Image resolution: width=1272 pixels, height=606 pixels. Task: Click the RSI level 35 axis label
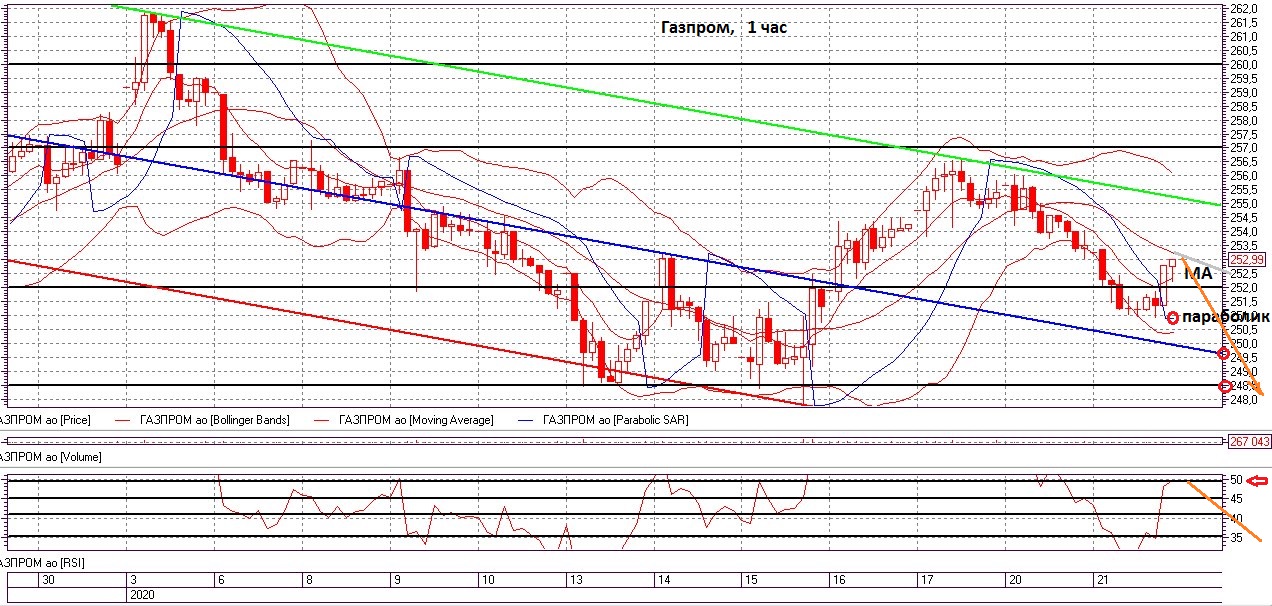point(1236,538)
